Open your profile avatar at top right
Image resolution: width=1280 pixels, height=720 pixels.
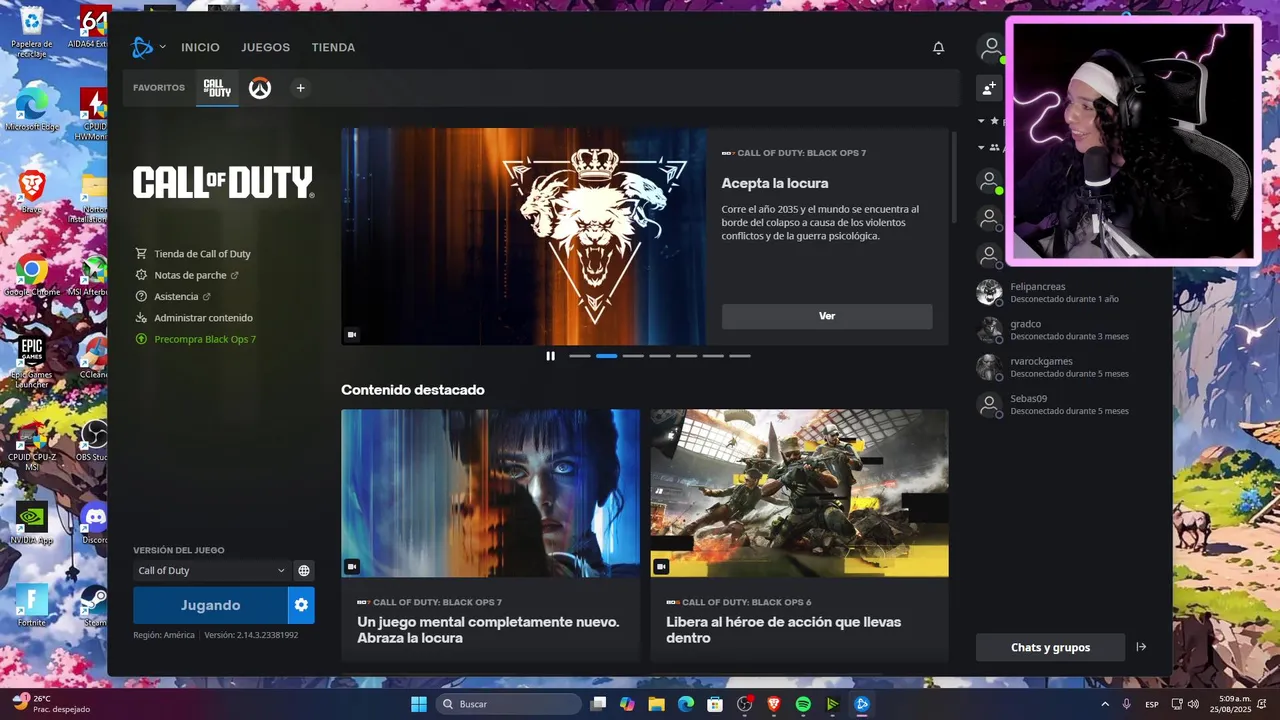click(x=990, y=47)
